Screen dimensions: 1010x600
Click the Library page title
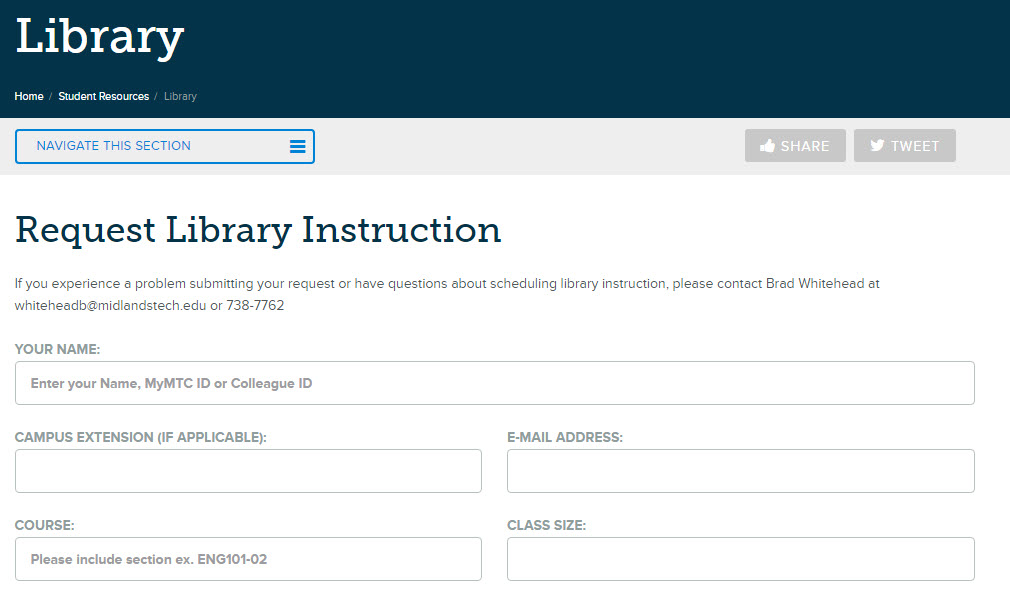click(99, 37)
